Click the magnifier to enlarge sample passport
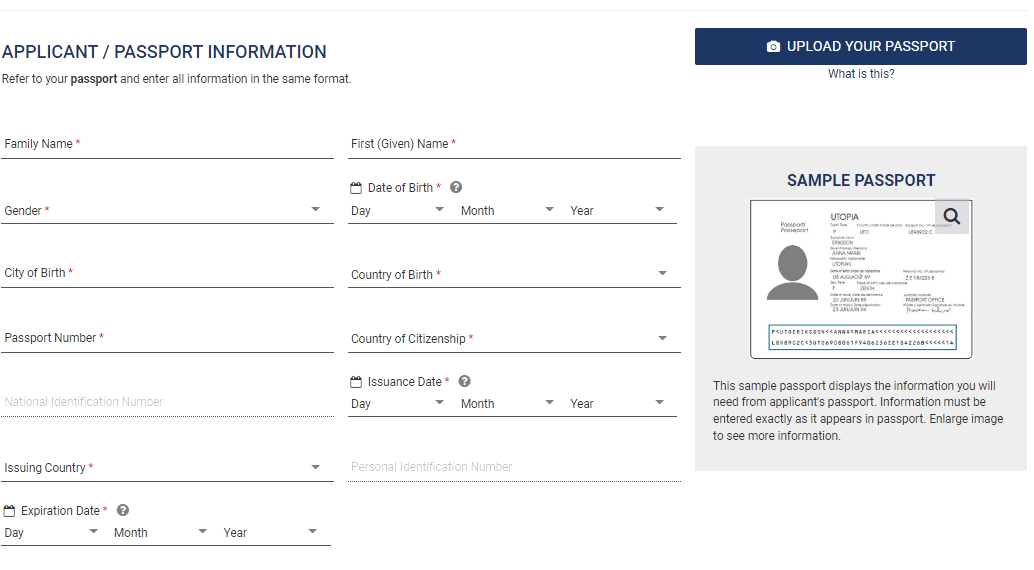The height and width of the screenshot is (570, 1034). point(951,216)
